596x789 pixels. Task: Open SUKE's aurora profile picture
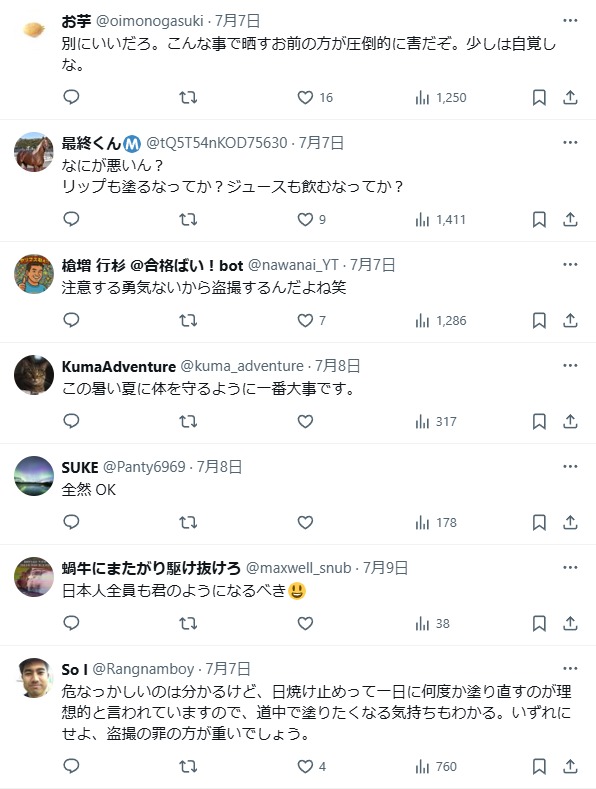point(34,476)
